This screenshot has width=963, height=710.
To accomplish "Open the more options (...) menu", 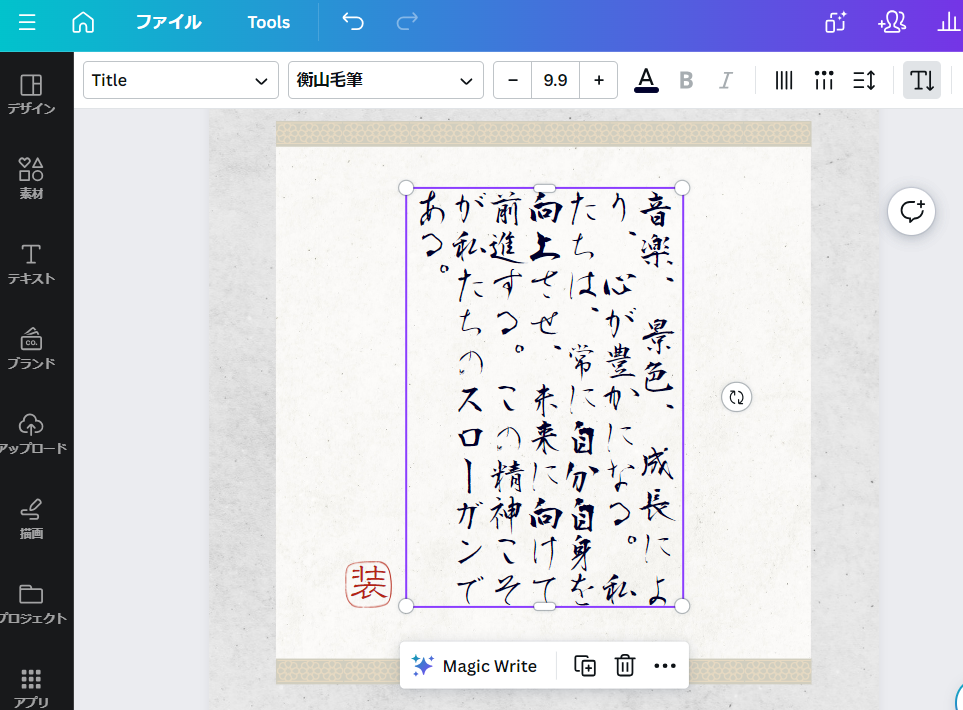I will [665, 665].
